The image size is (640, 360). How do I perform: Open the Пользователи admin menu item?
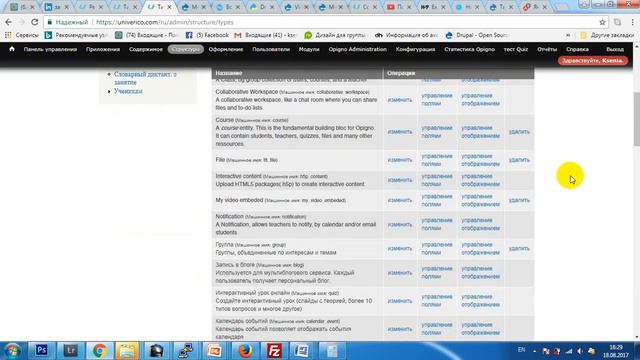(271, 49)
